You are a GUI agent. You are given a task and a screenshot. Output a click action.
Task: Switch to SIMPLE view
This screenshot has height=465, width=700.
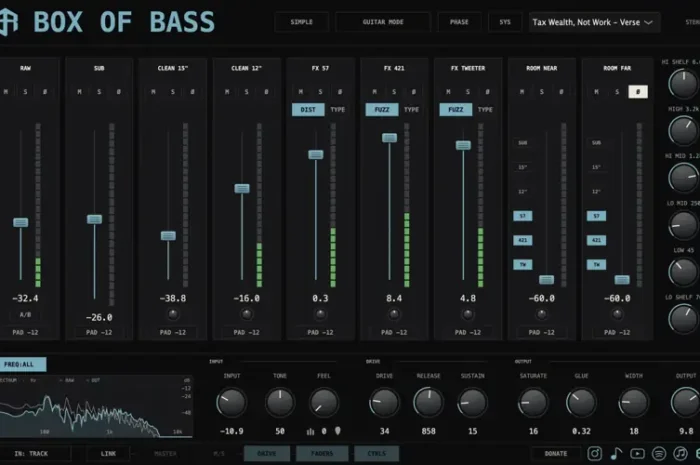(302, 22)
